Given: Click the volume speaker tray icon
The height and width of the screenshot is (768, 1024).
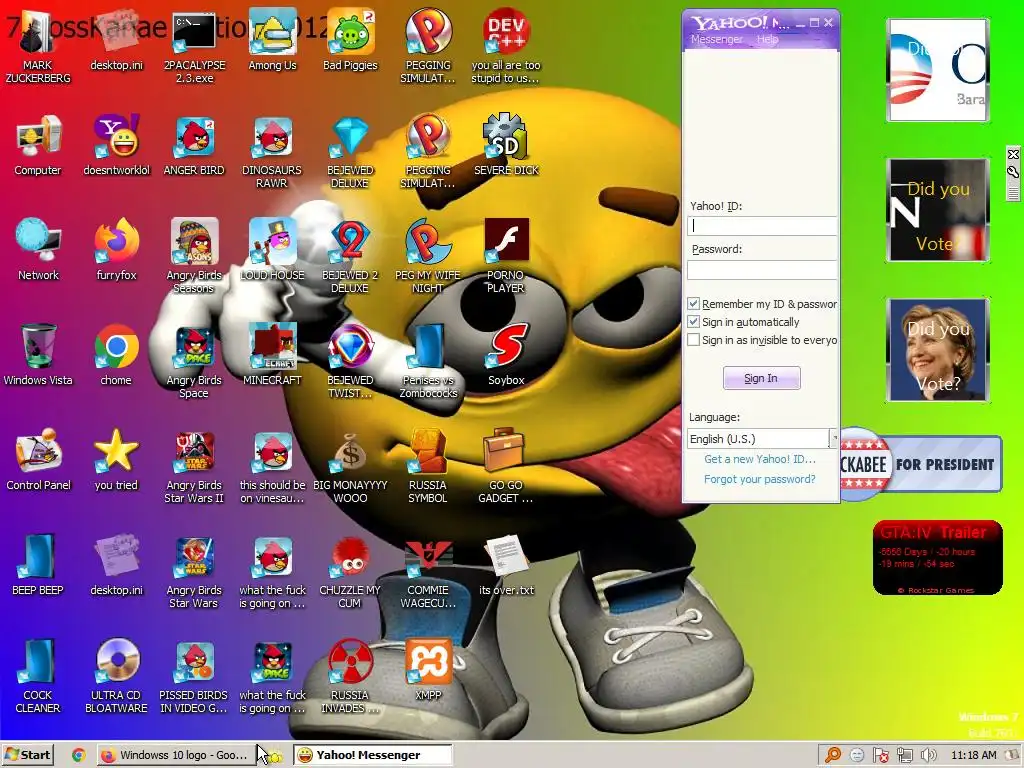Looking at the screenshot, I should (x=928, y=756).
